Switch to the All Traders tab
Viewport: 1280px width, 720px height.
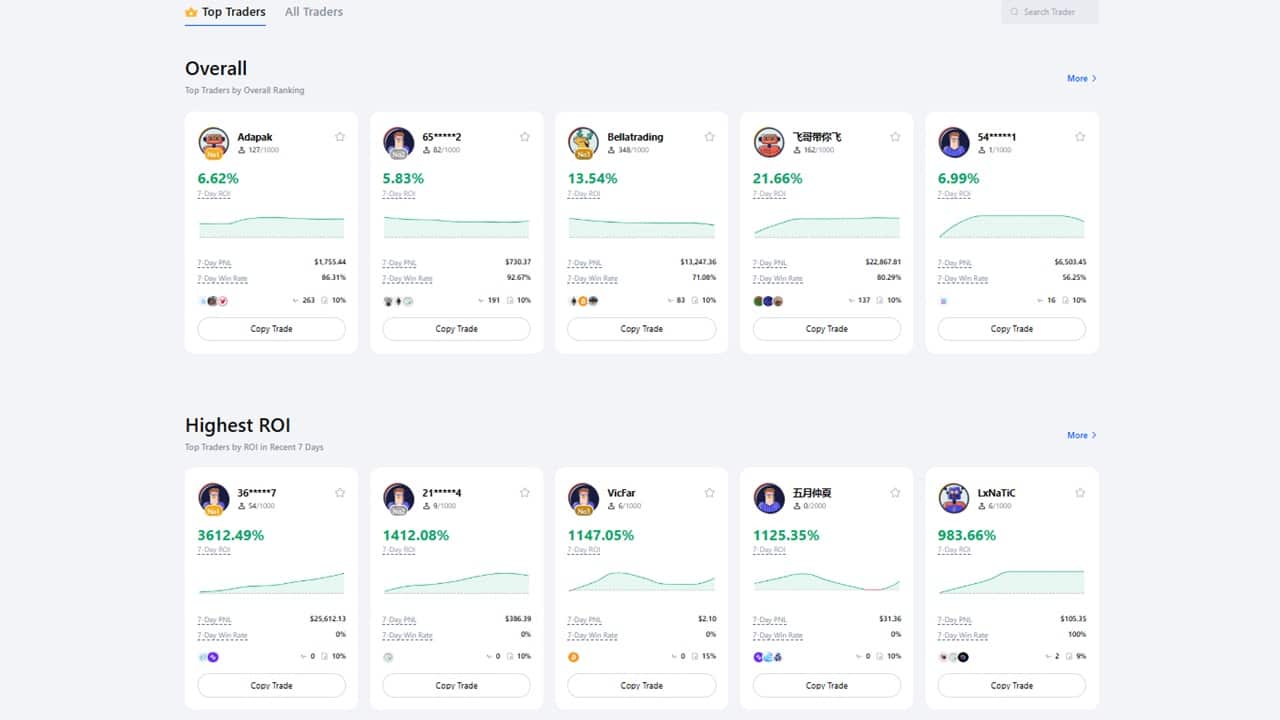pos(313,12)
